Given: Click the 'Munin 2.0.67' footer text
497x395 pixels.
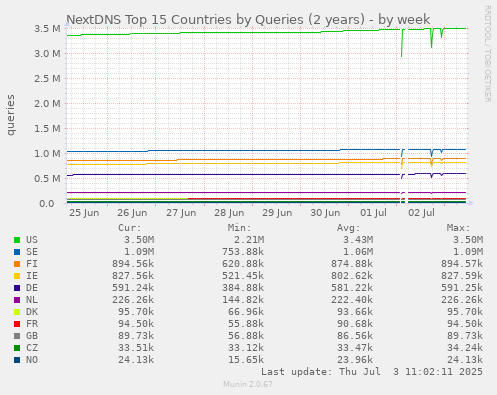Looking at the screenshot, I should click(248, 384).
